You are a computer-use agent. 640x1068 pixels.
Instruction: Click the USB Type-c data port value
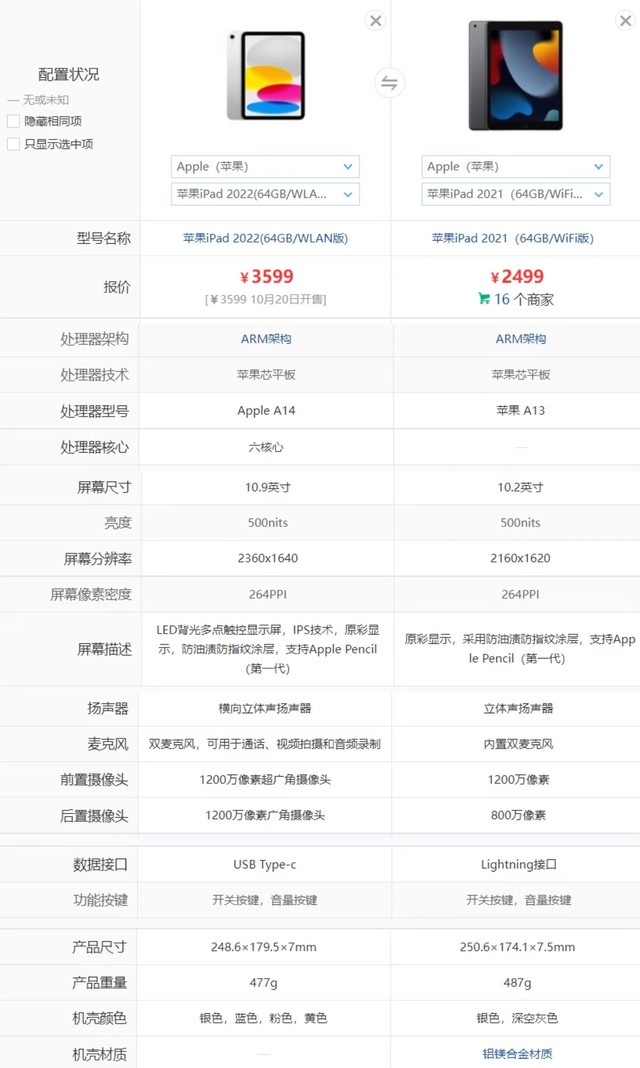[x=265, y=864]
